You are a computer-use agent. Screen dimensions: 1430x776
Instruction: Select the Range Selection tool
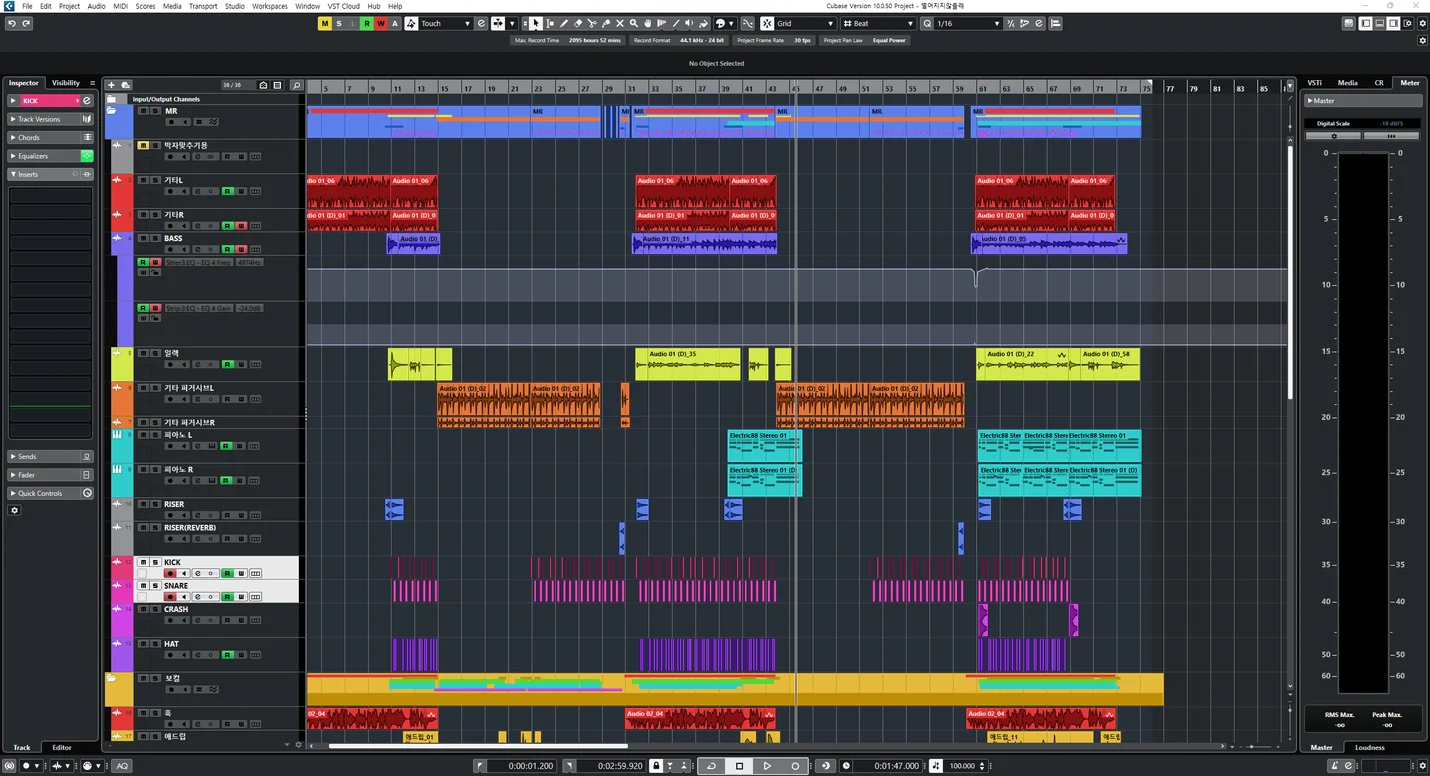550,23
